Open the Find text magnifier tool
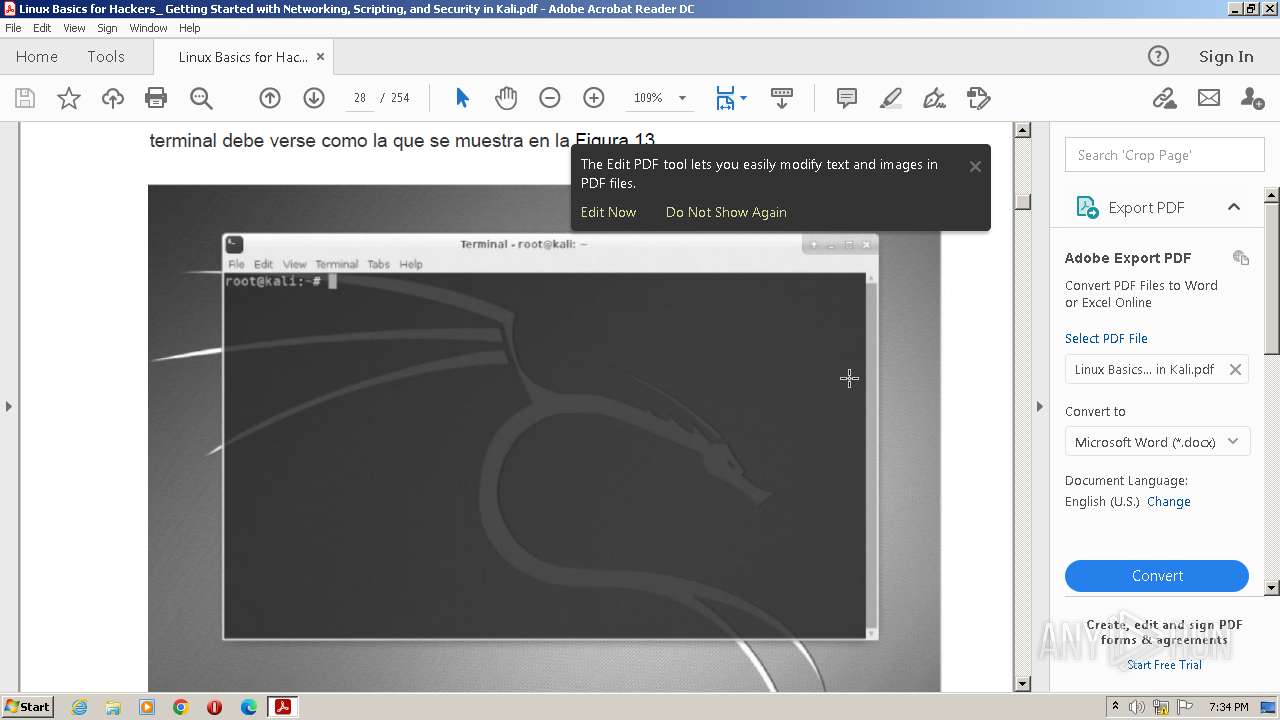 (x=201, y=98)
